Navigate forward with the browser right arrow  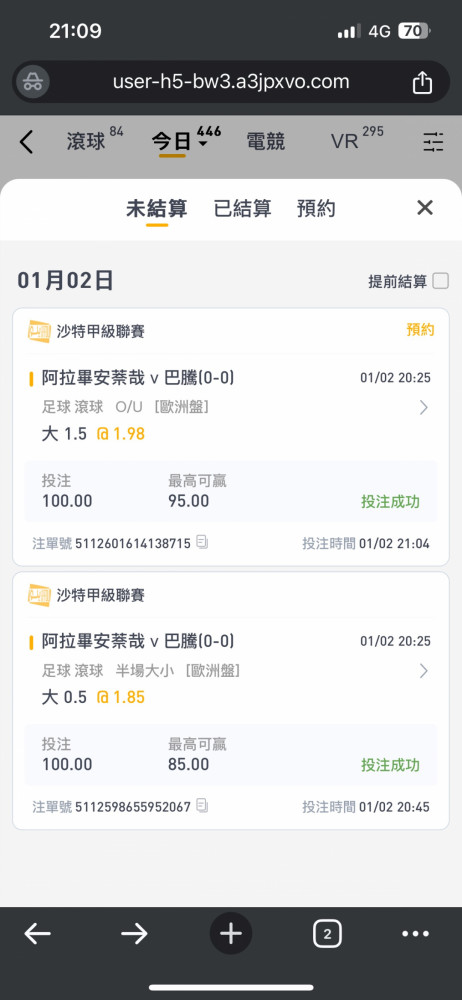pos(134,934)
